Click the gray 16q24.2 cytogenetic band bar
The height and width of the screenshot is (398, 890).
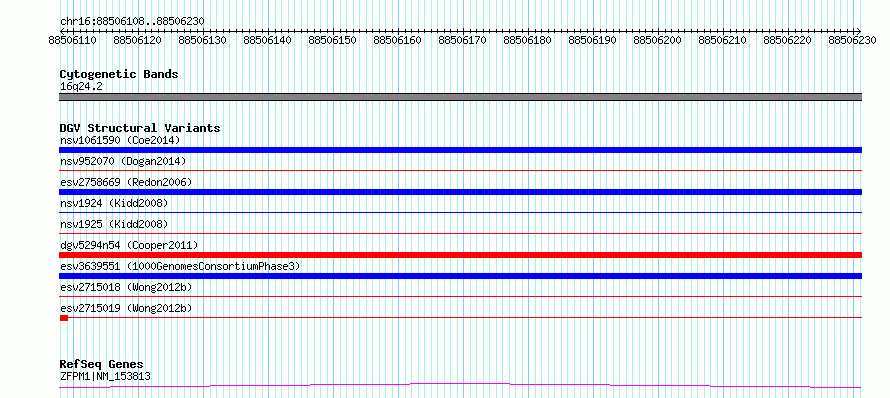point(461,97)
